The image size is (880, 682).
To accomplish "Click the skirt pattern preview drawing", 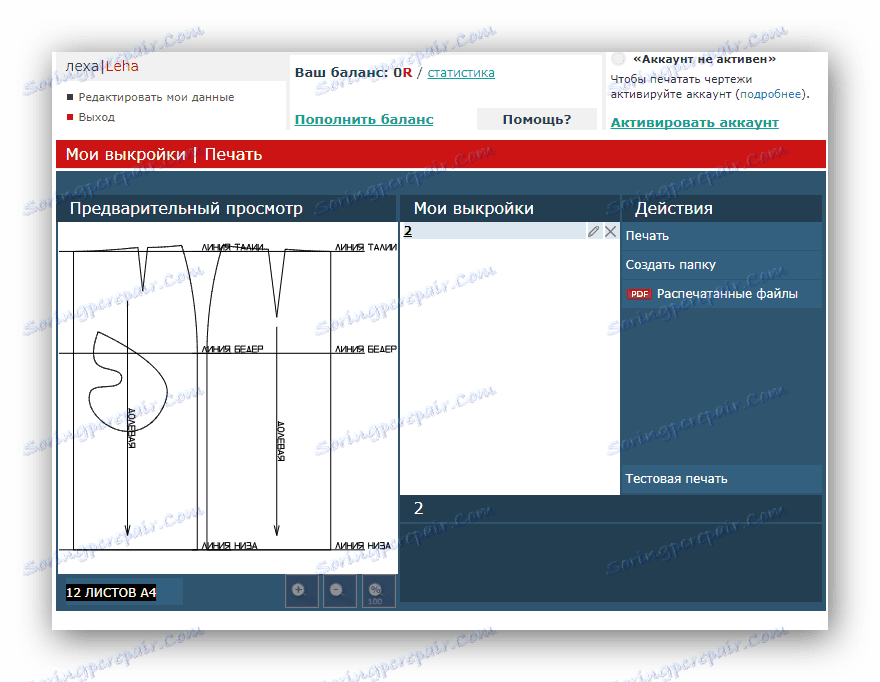I will tap(227, 397).
